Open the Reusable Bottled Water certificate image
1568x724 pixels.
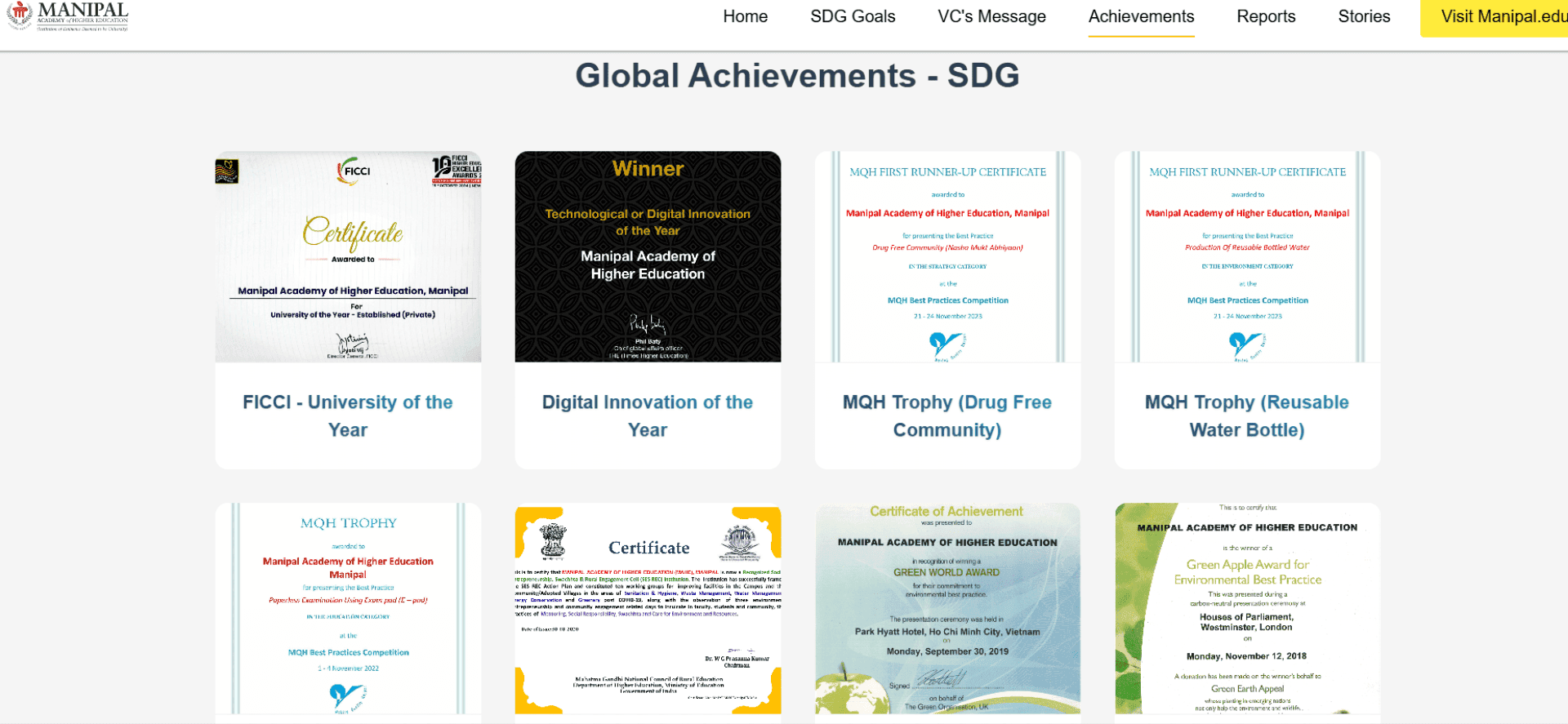(x=1247, y=256)
